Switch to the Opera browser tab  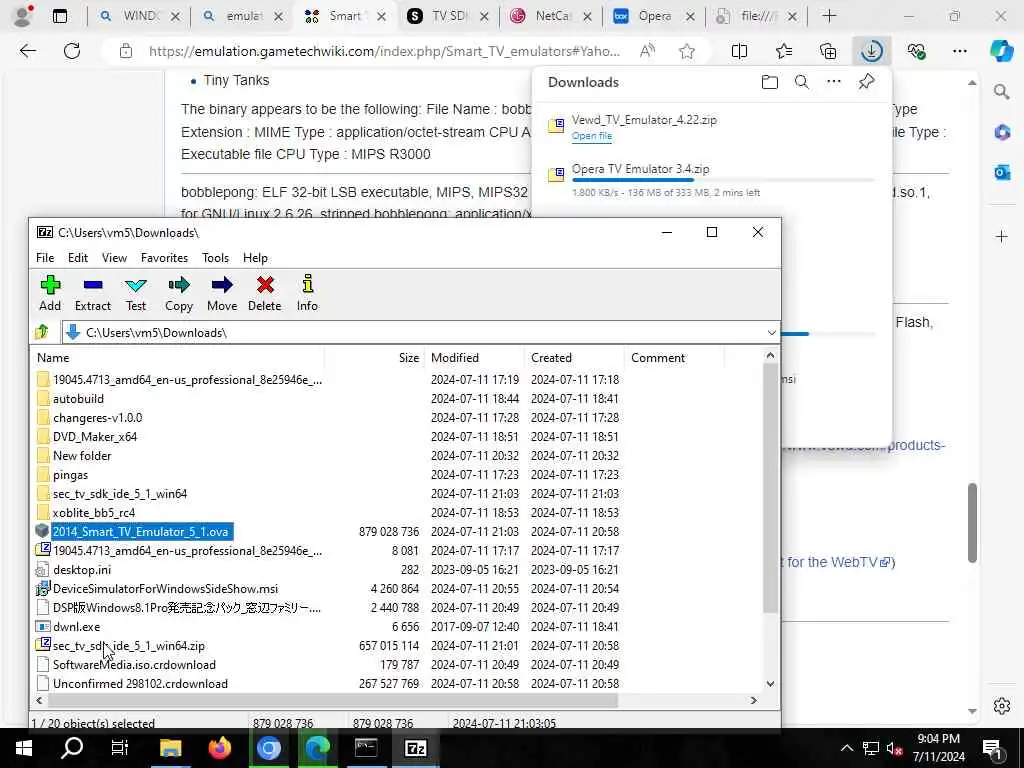654,16
